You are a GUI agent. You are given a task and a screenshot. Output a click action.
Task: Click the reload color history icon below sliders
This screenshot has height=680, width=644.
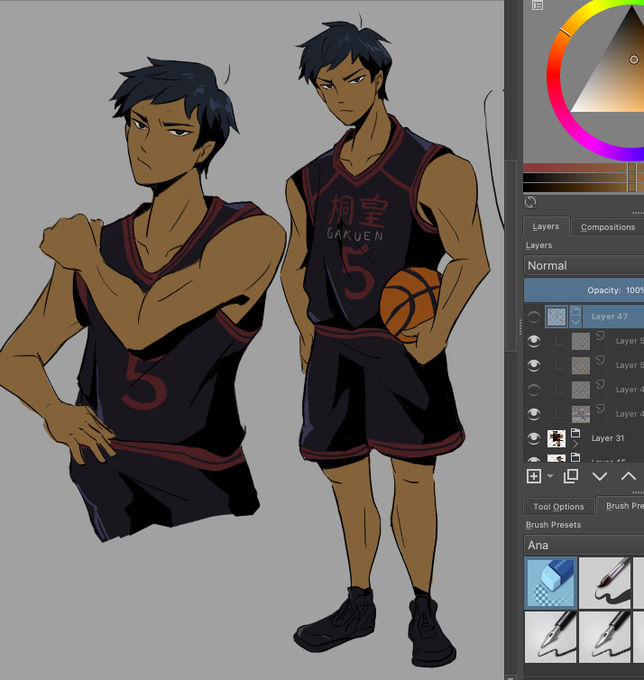tap(530, 202)
